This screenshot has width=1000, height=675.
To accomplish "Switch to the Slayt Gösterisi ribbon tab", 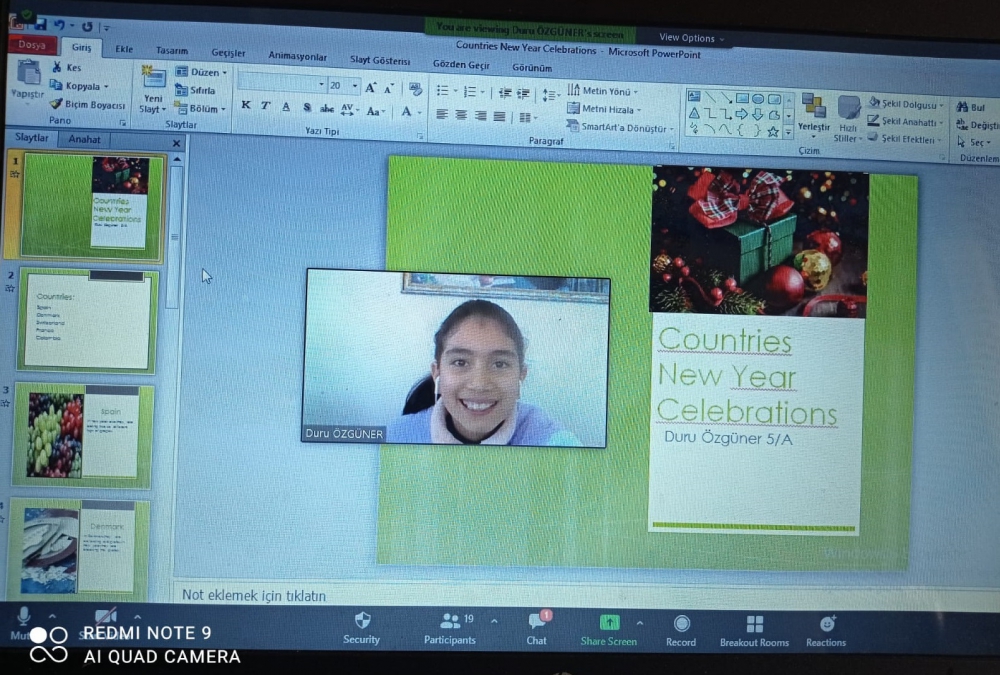I will pos(379,60).
